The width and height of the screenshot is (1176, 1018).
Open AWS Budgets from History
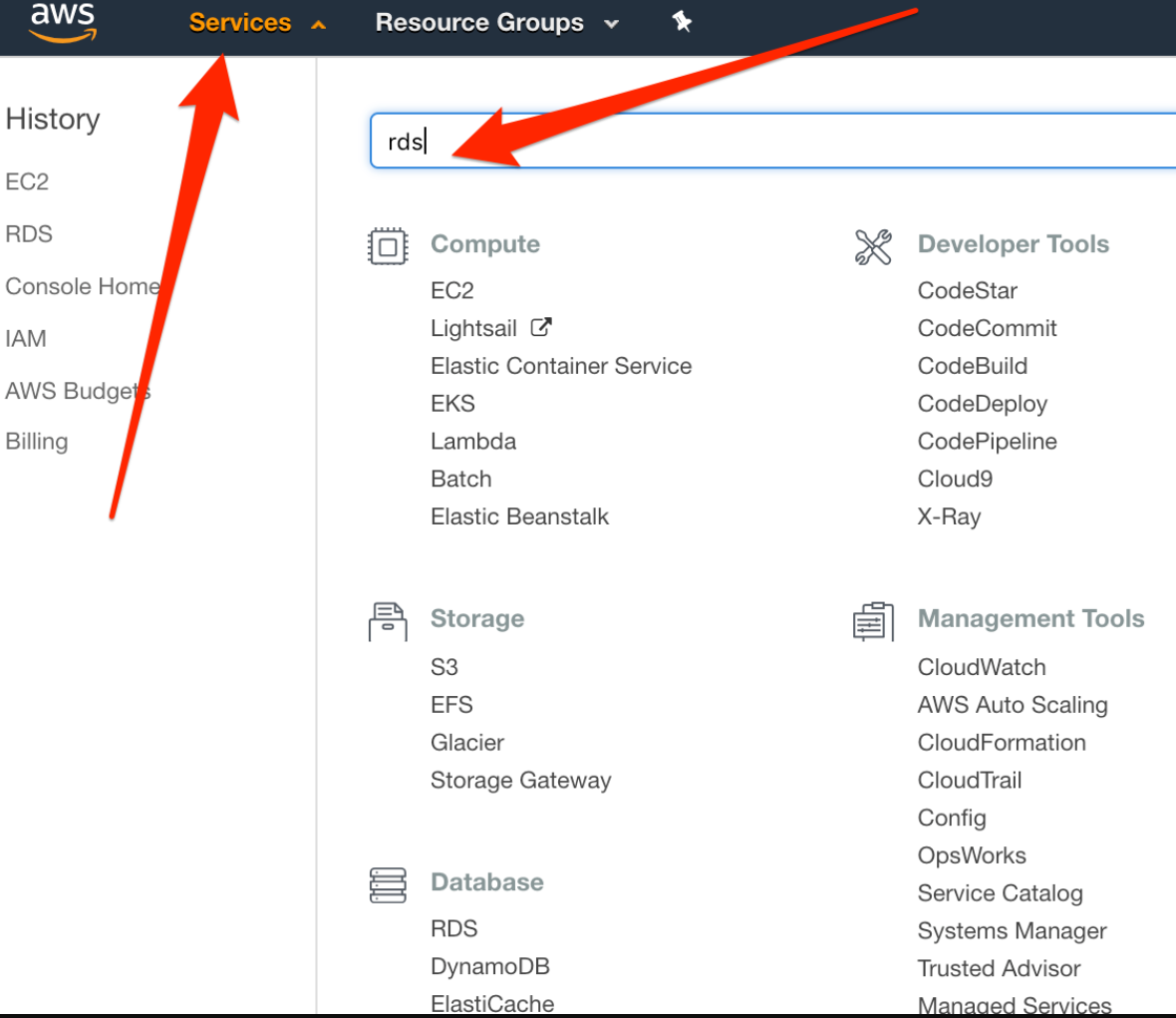[x=78, y=392]
